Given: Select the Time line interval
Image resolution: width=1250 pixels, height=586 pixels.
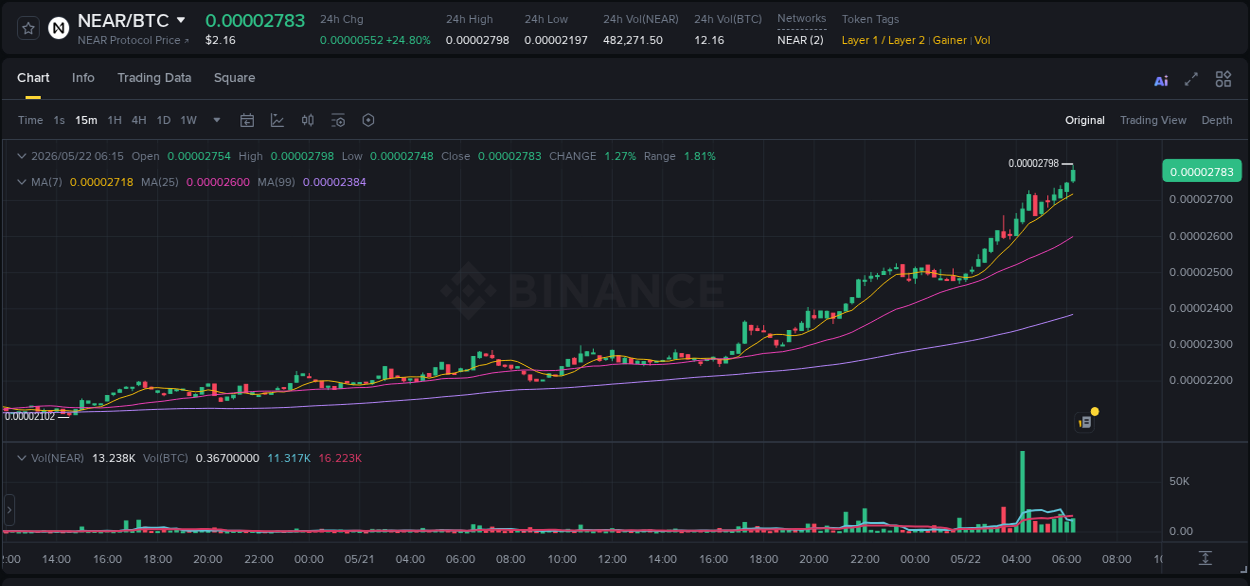Looking at the screenshot, I should pos(30,120).
